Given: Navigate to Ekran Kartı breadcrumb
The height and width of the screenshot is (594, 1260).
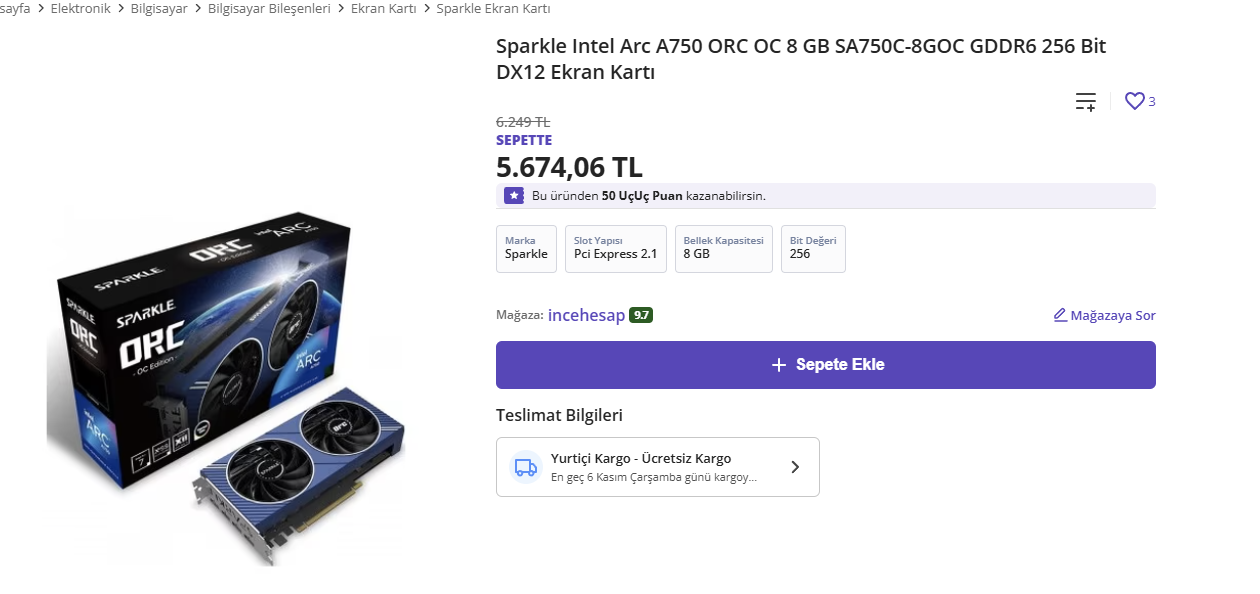Looking at the screenshot, I should click(383, 9).
